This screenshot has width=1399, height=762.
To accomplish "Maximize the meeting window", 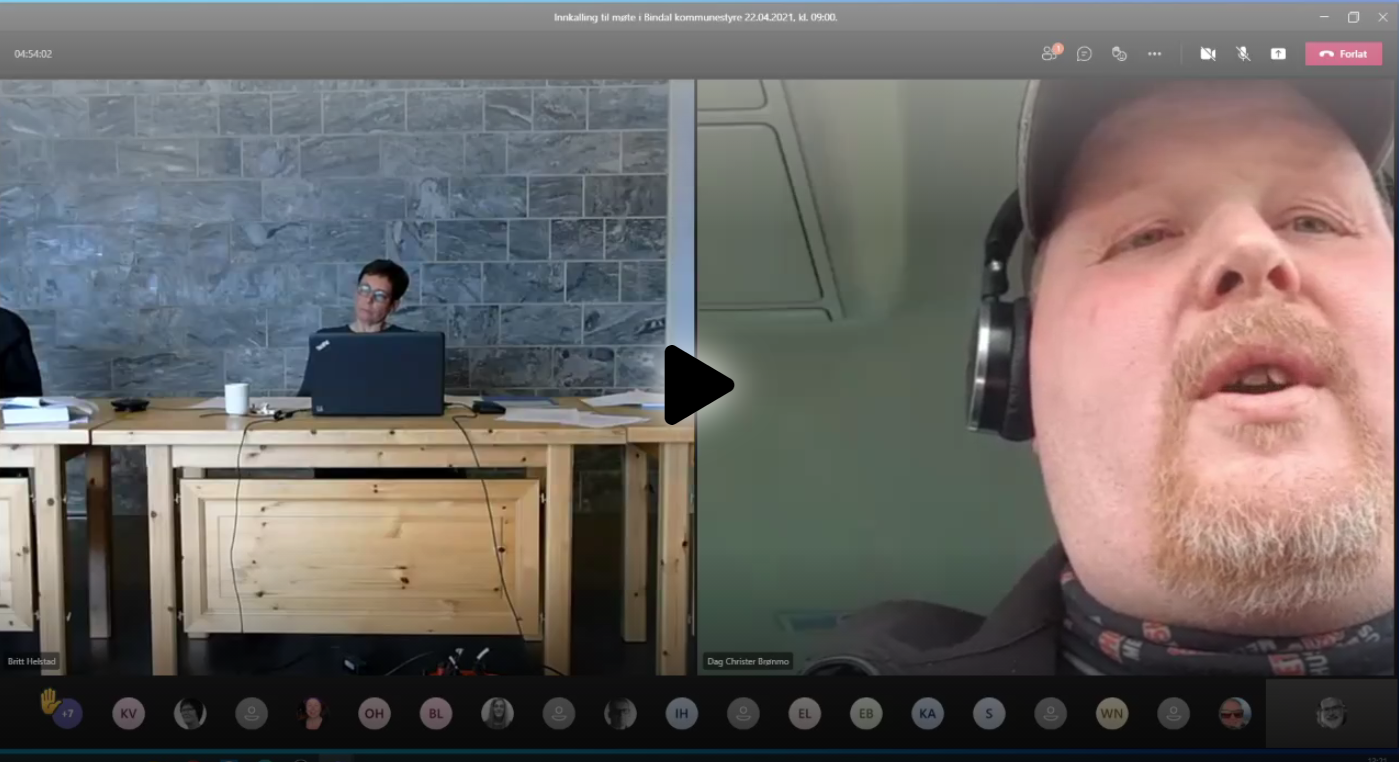I will [1353, 17].
